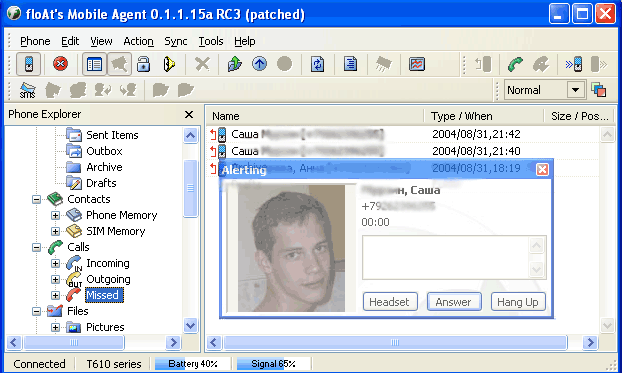
Task: Expand the Missed calls node
Action: tap(56, 296)
